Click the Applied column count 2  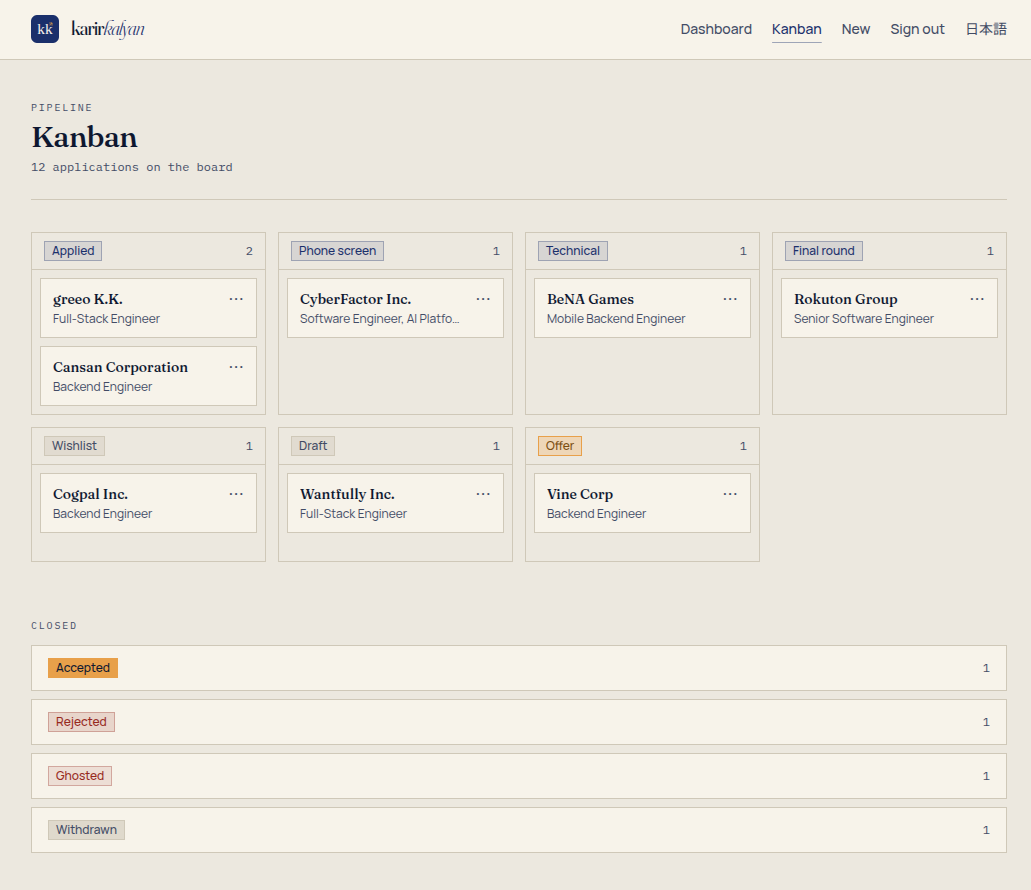coord(249,251)
